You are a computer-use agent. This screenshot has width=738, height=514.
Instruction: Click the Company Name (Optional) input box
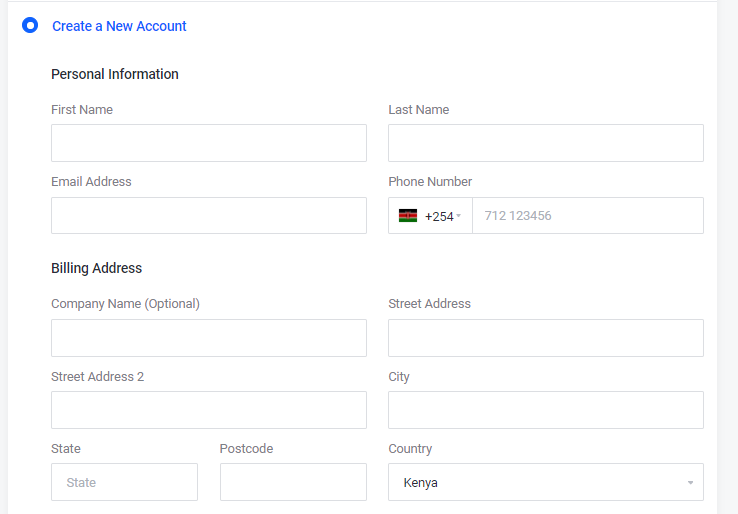coord(208,338)
